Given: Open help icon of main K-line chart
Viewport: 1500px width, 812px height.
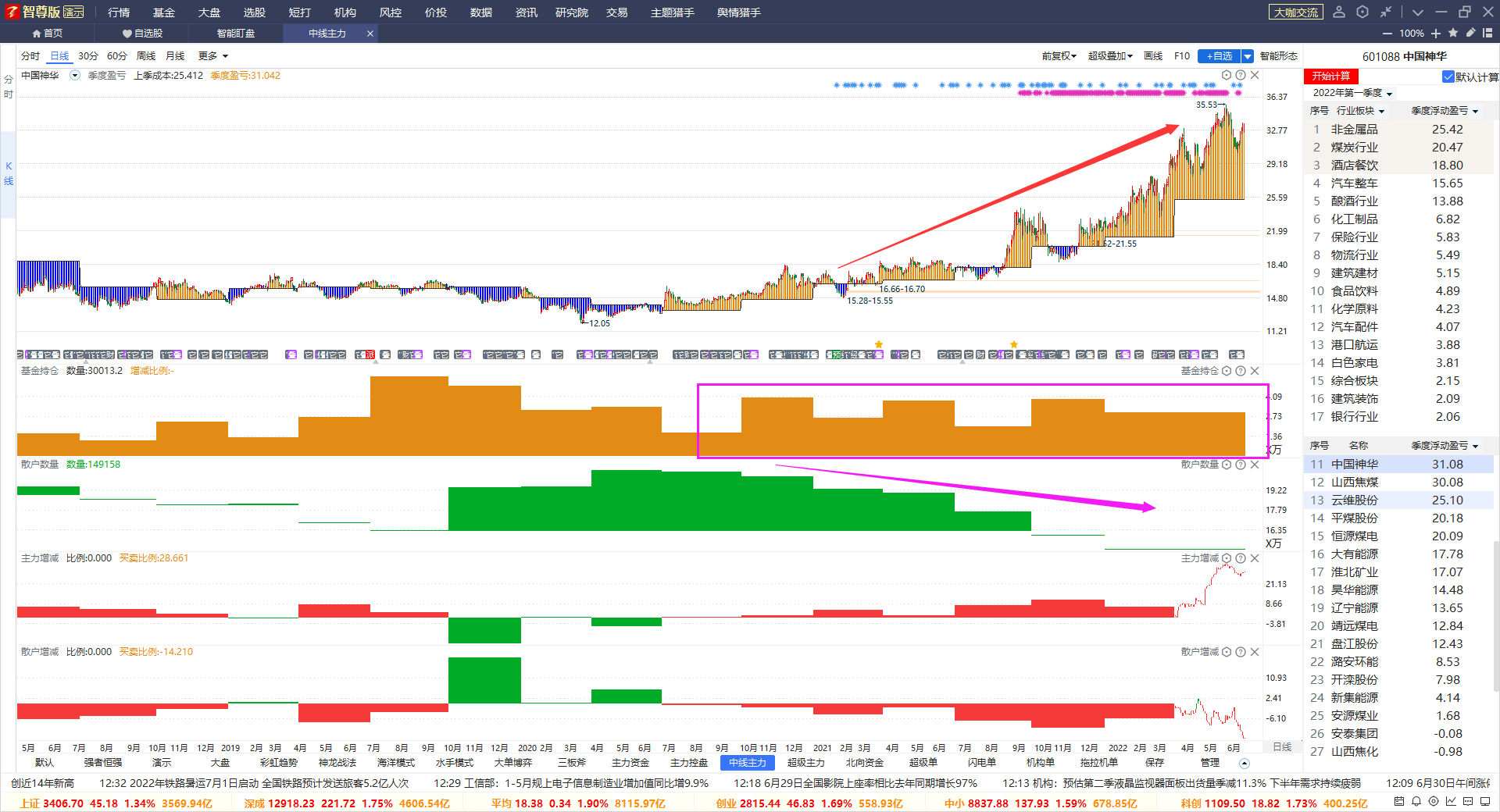Looking at the screenshot, I should click(1241, 75).
